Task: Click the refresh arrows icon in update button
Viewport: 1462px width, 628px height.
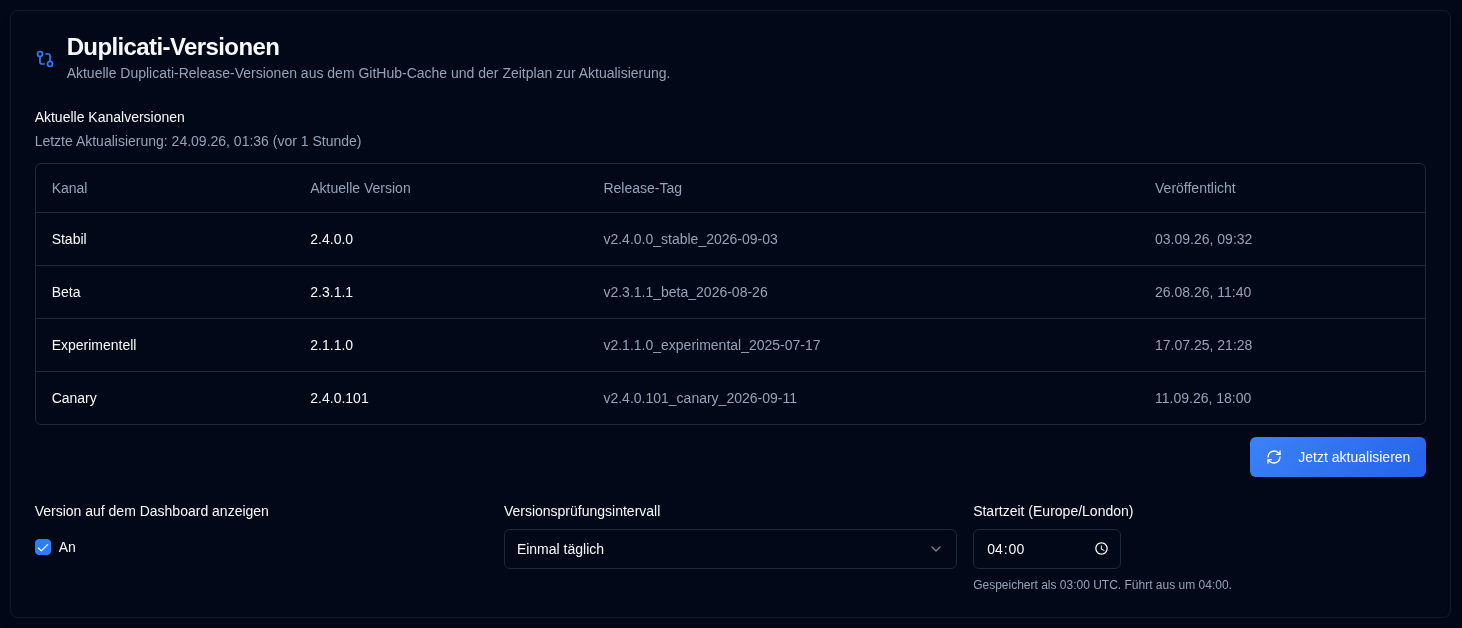Action: pyautogui.click(x=1274, y=457)
